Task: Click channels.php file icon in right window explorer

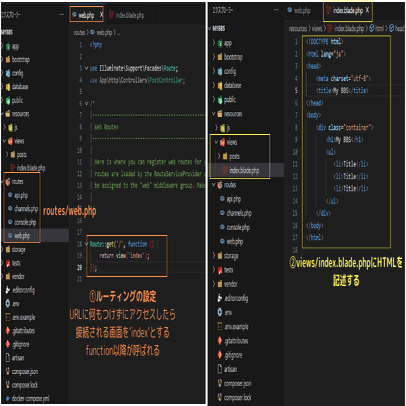Action: [x=222, y=213]
